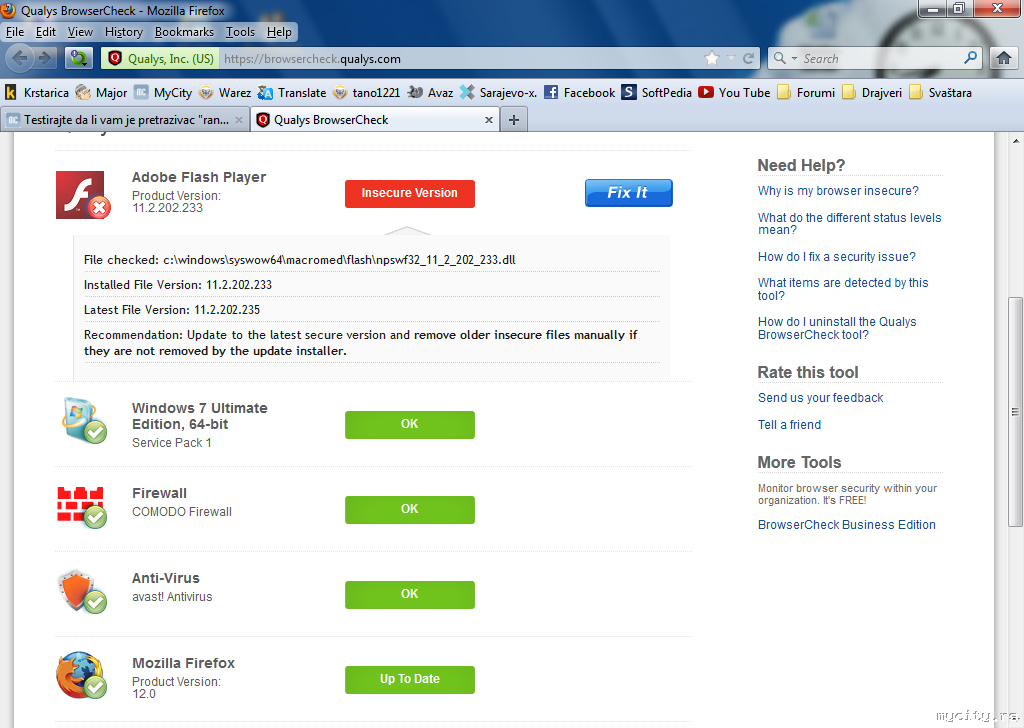Click the vertical scrollbar thumb
Screen dimensions: 1024x728
[x=1015, y=411]
